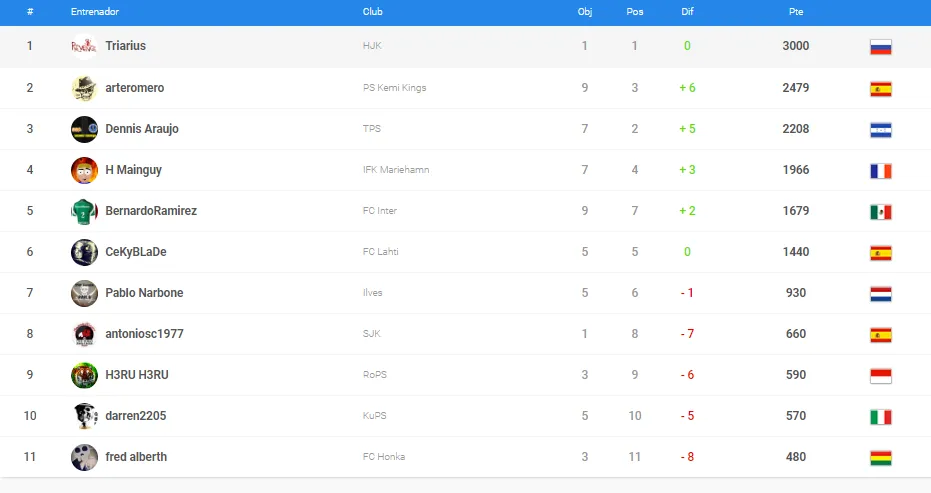Click the HJK club name
Viewport: 931px width, 493px height.
click(372, 46)
